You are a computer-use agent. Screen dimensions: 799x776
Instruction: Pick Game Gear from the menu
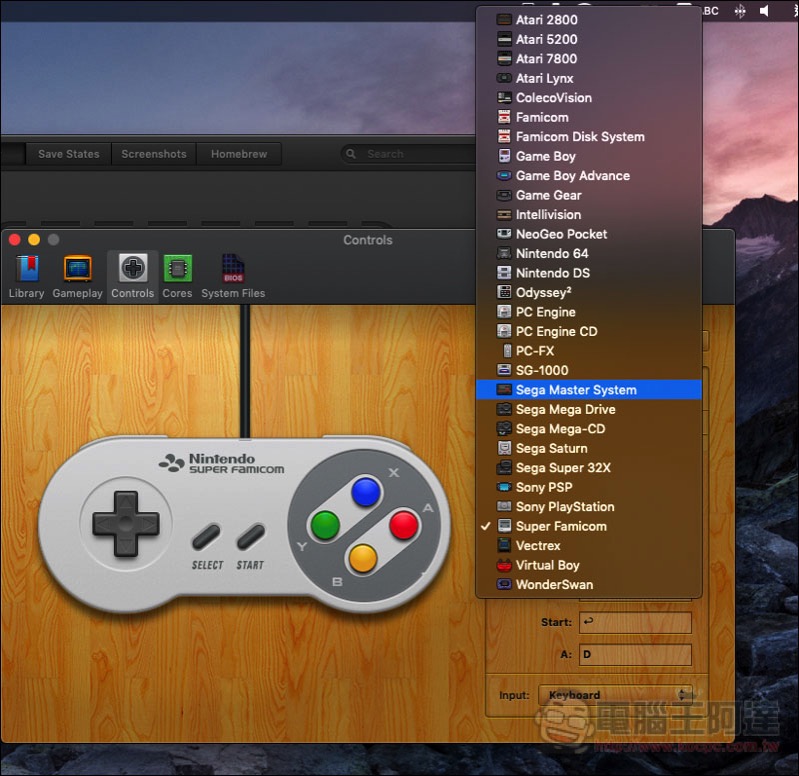[x=589, y=195]
